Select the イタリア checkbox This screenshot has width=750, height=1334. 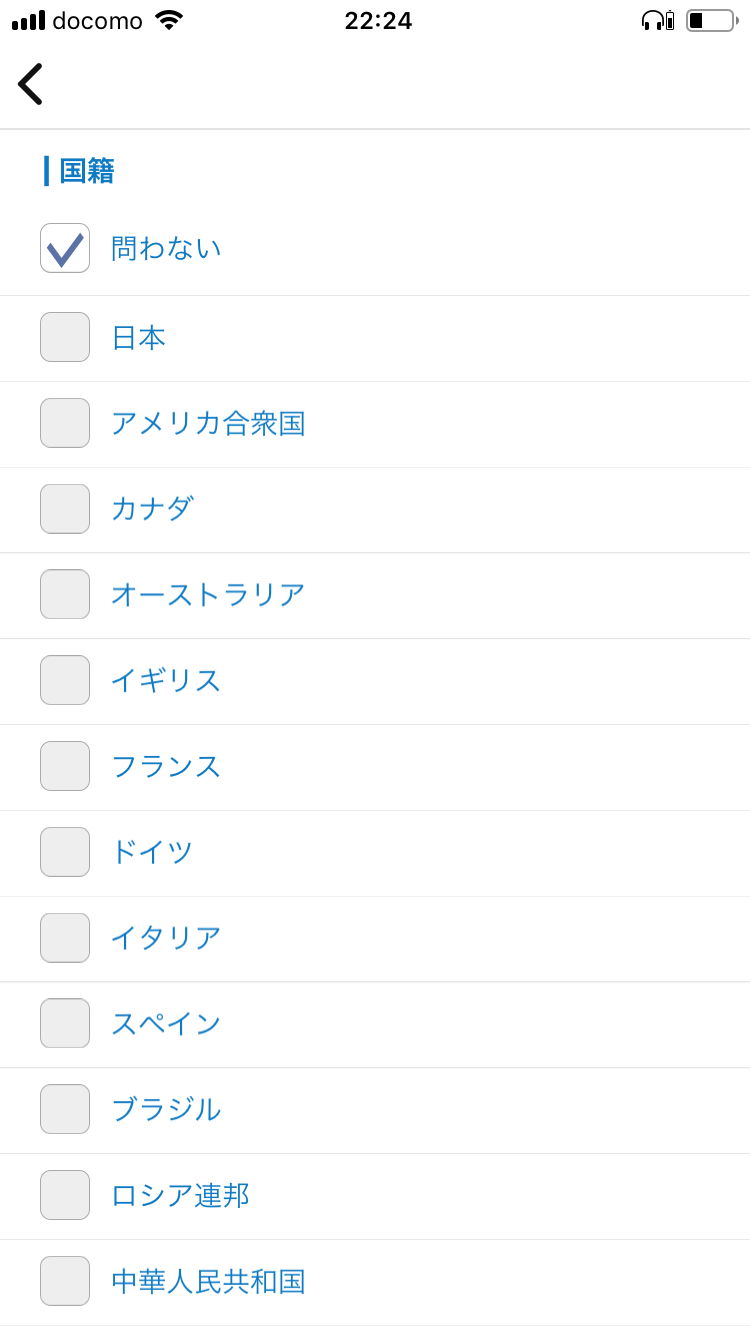tap(65, 938)
